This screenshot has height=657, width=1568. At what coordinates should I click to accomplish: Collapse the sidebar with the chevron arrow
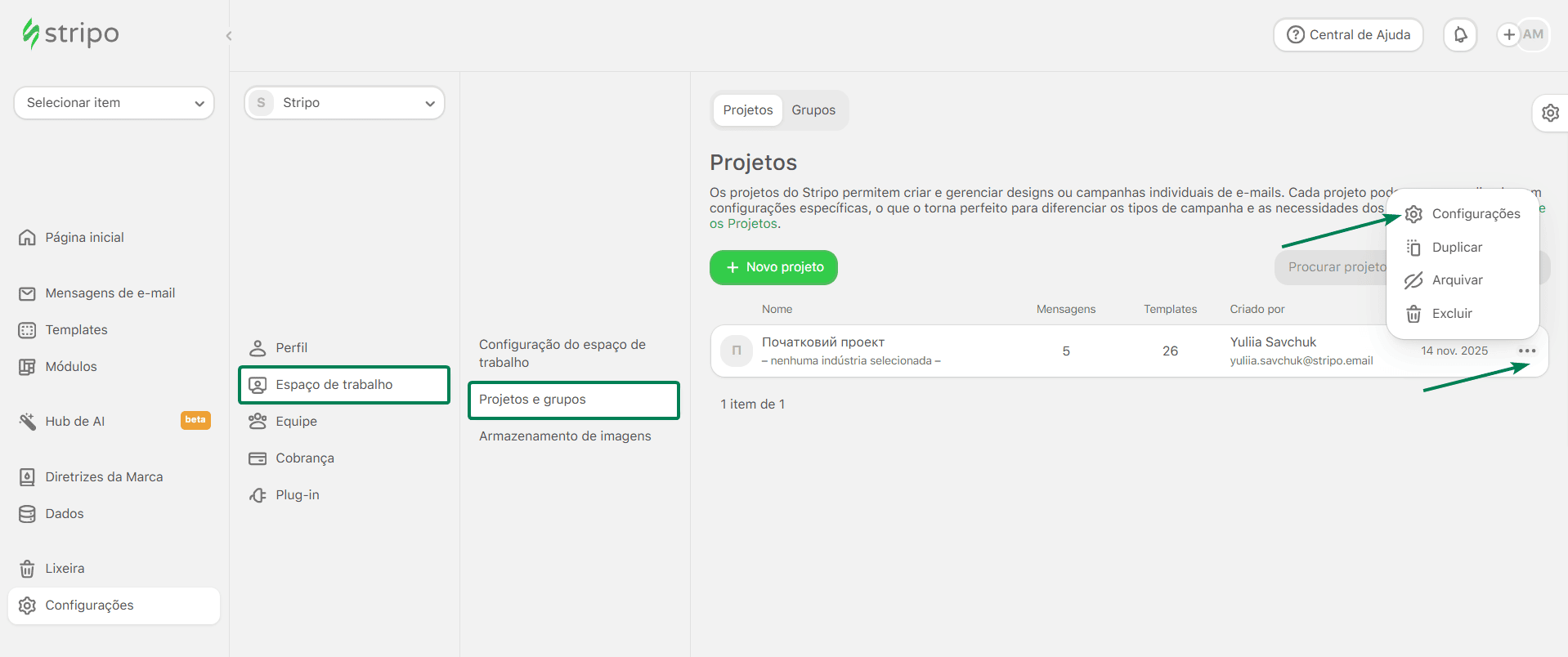pyautogui.click(x=229, y=36)
